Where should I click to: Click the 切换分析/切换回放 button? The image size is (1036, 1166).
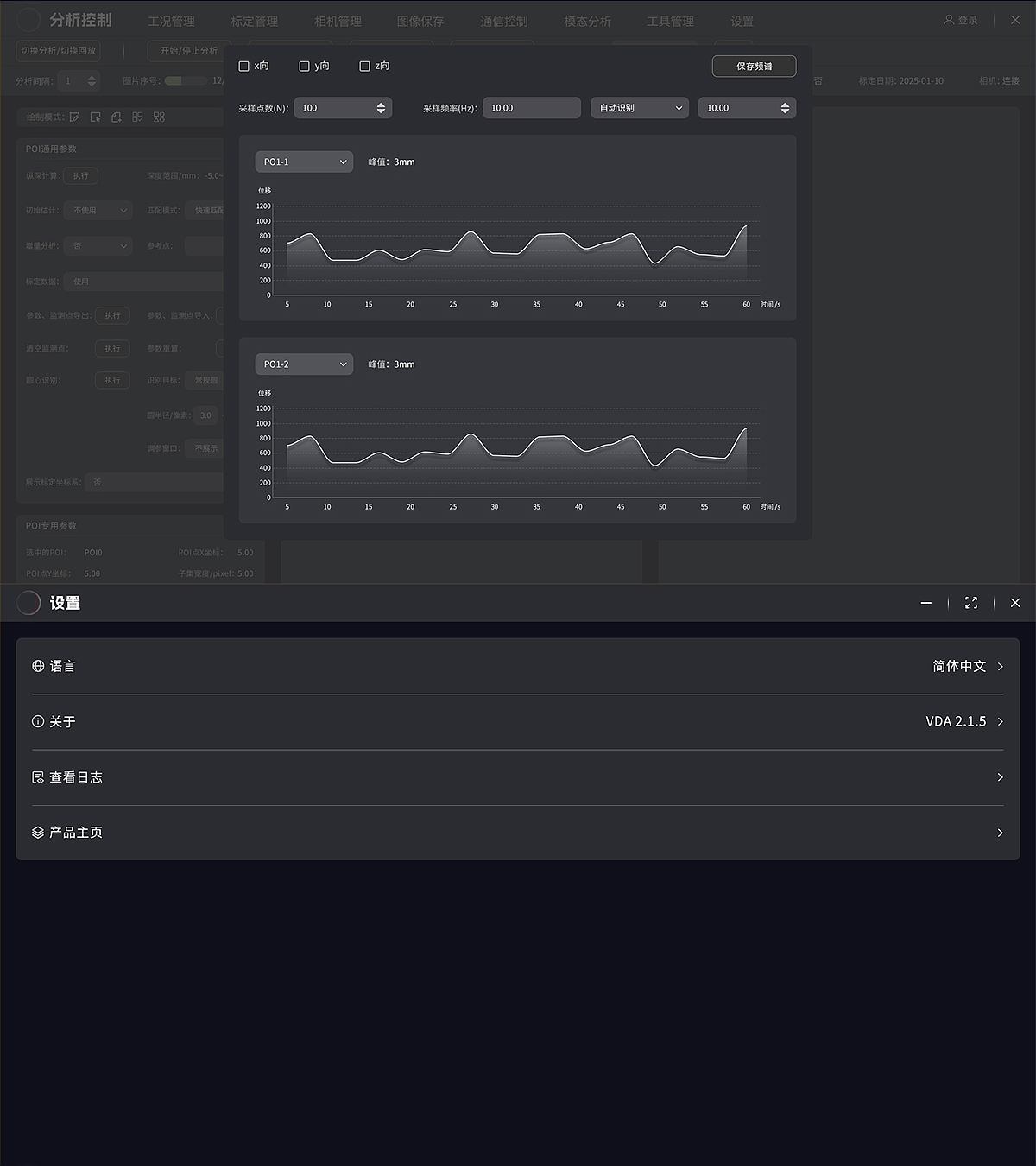tap(59, 51)
